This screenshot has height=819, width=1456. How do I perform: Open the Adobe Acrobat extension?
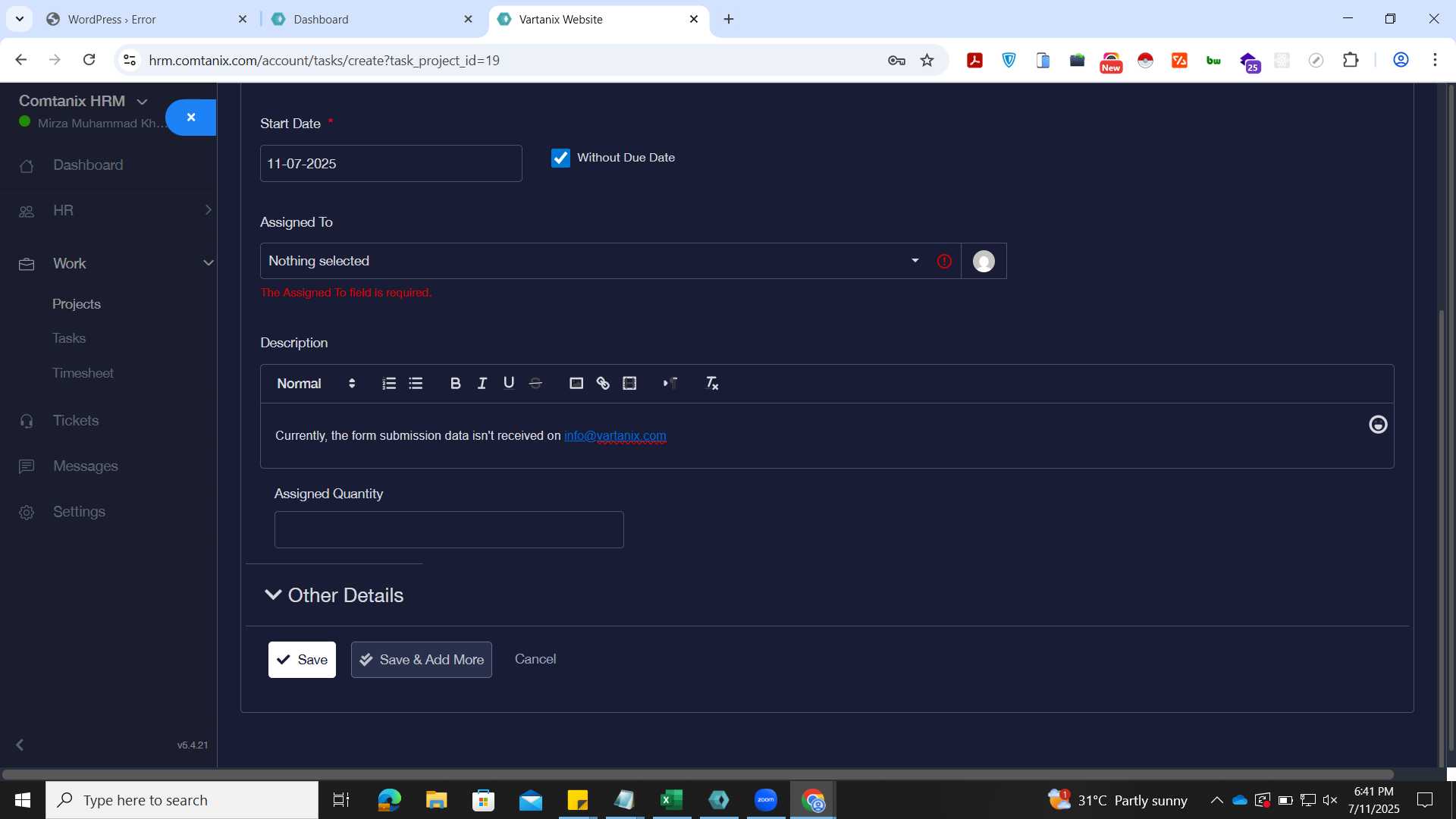[974, 61]
